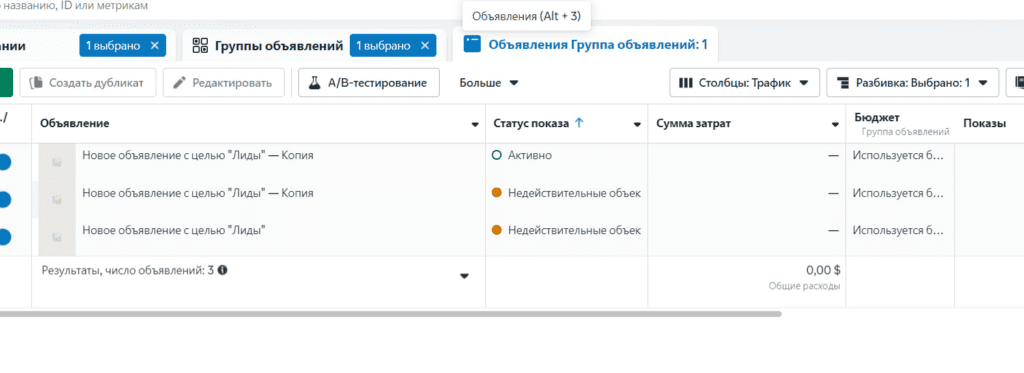Viewport: 1024px width, 373px height.
Task: Click 'Используется б…' budget cell in the active row
Action: (x=899, y=155)
